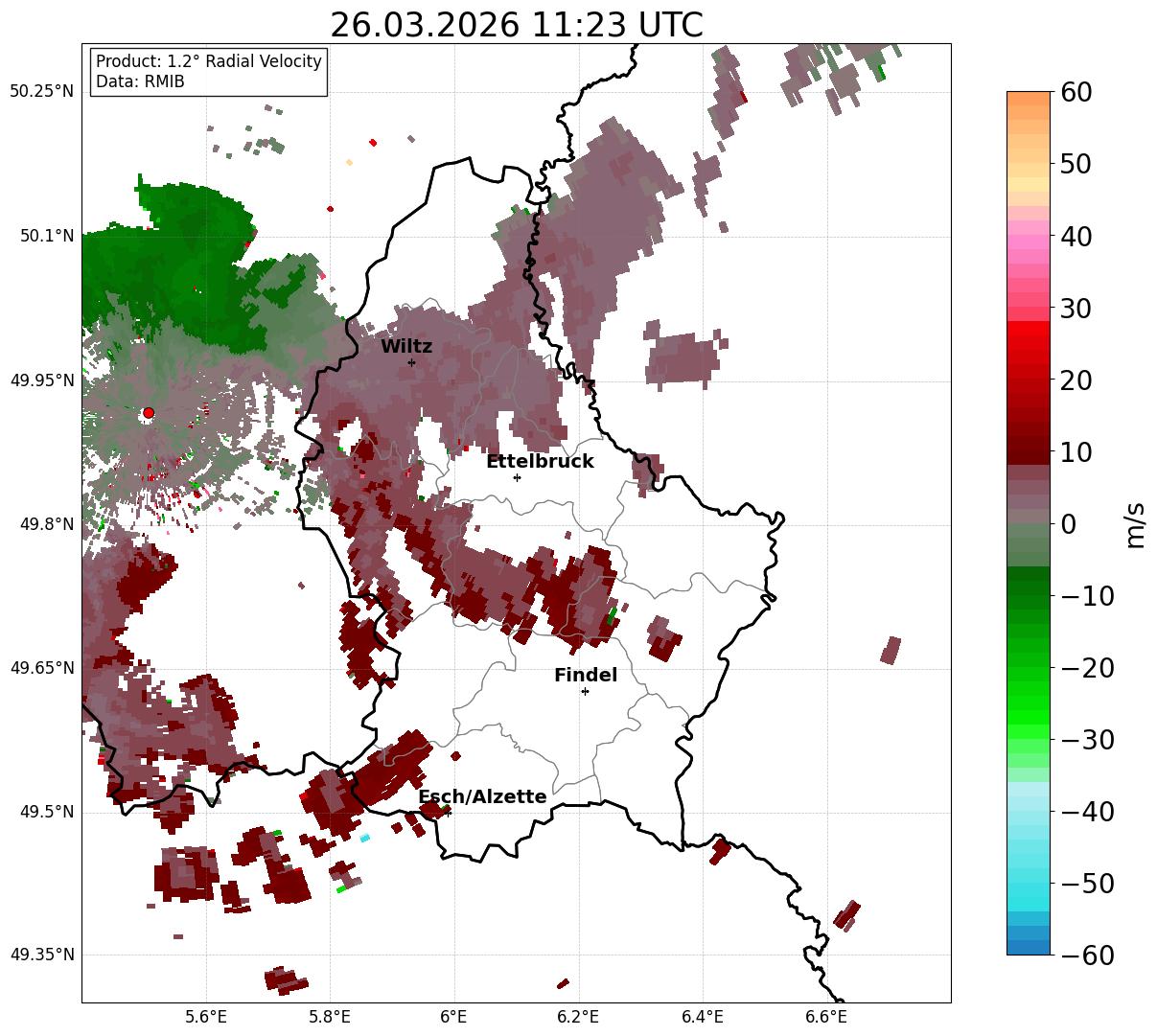The height and width of the screenshot is (1036, 1157).
Task: Select the red radar site marker
Action: pos(148,413)
